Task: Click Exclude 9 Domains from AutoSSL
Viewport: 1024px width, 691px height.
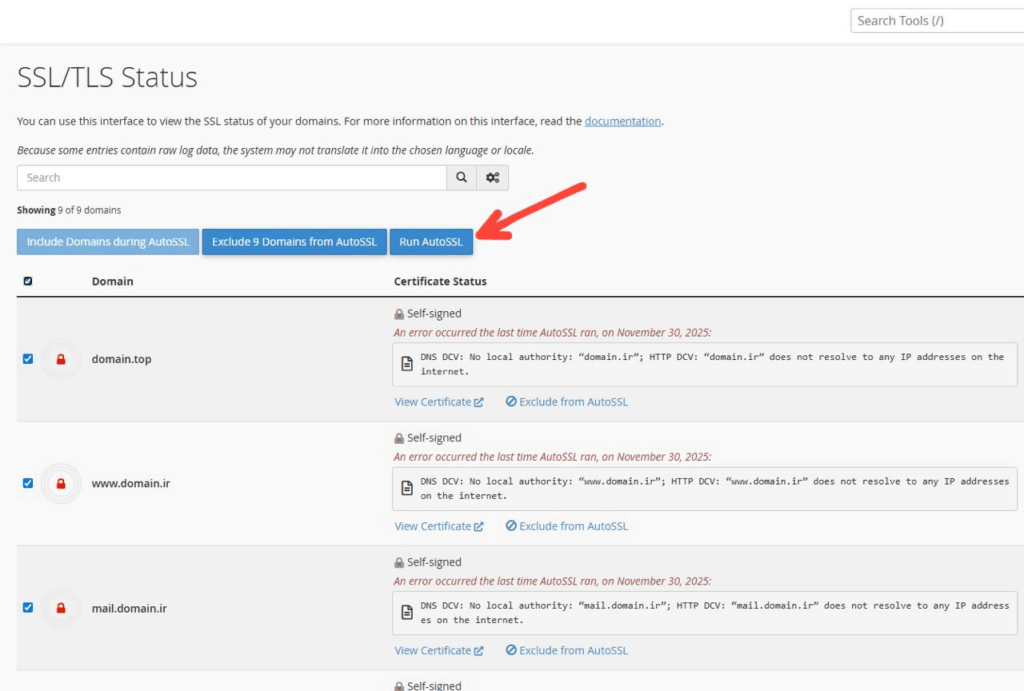Action: click(294, 242)
